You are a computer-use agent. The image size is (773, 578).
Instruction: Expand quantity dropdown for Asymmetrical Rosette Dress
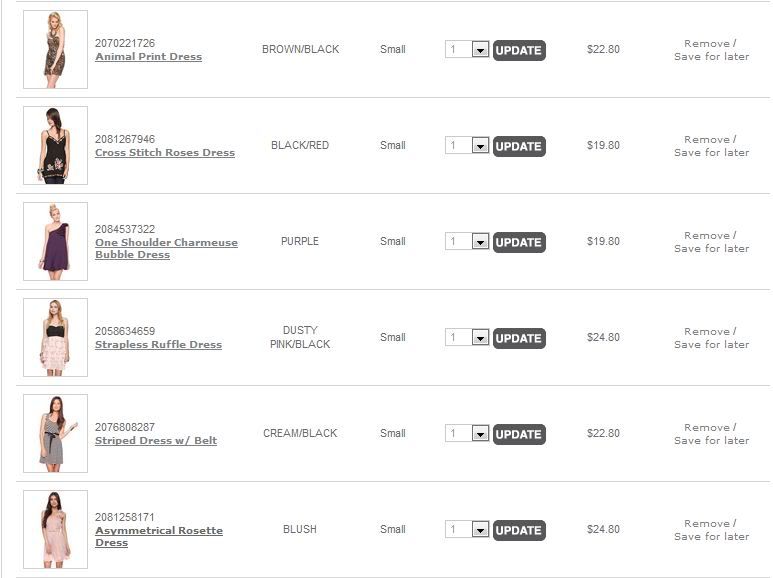pos(480,530)
